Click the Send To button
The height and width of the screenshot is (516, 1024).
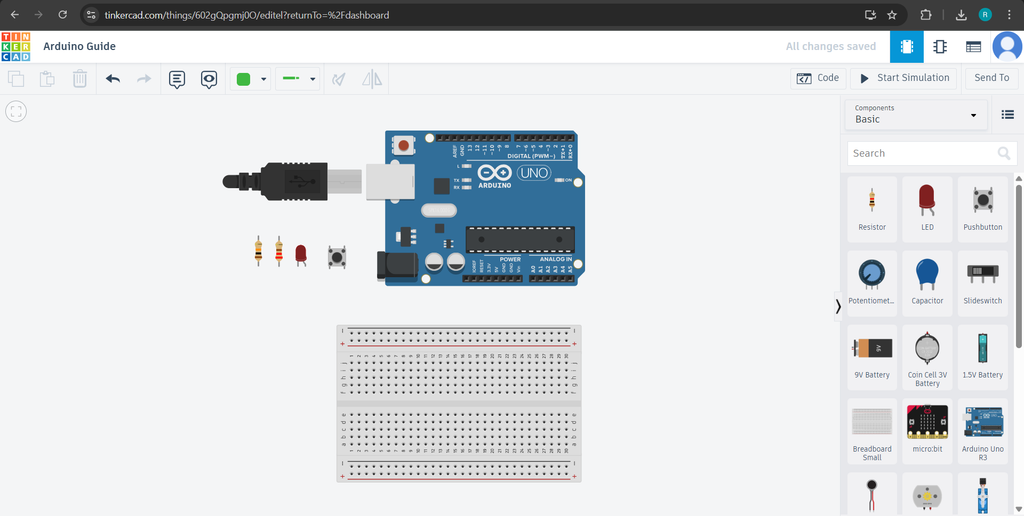coord(991,78)
